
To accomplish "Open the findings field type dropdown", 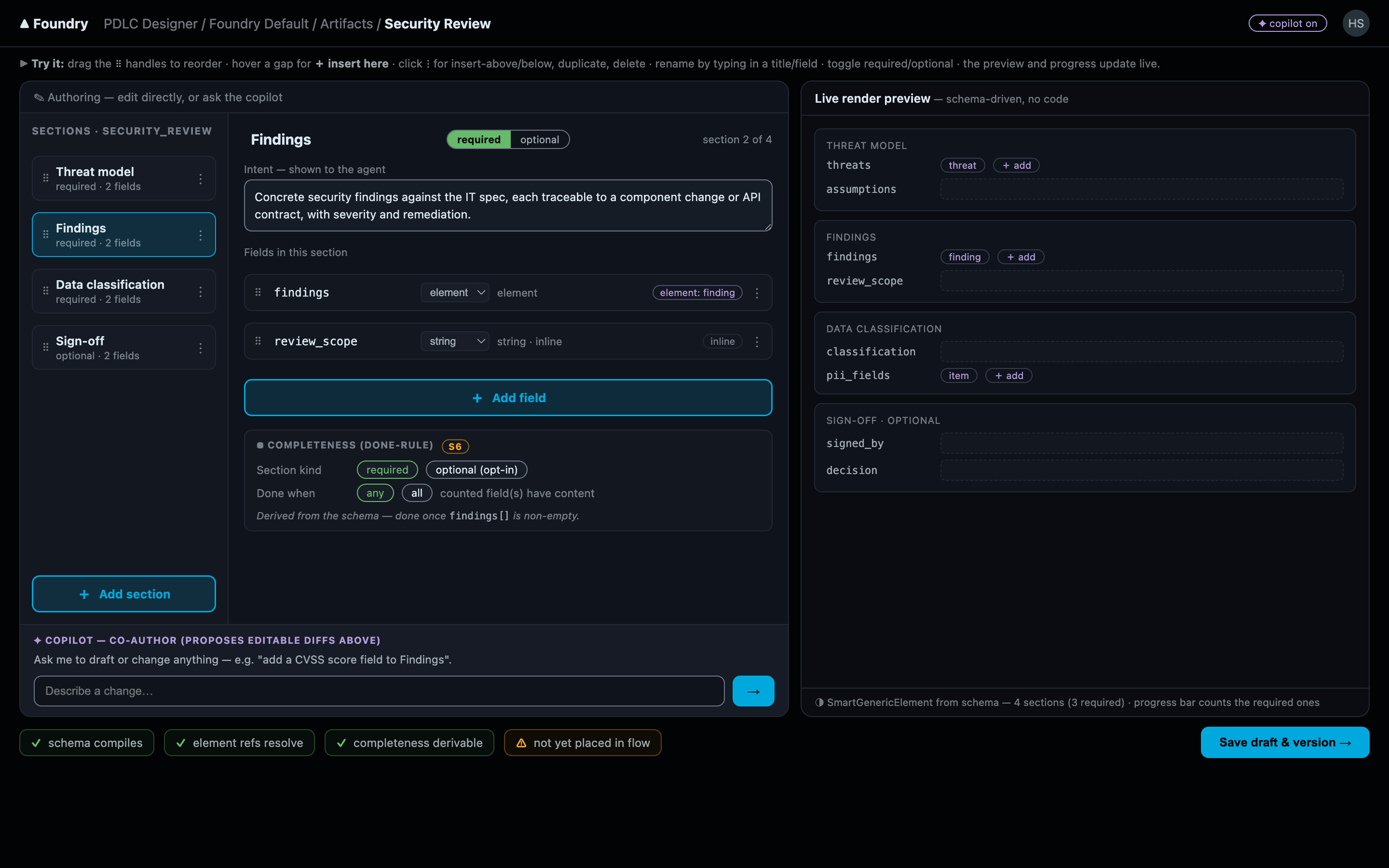I will (x=455, y=293).
